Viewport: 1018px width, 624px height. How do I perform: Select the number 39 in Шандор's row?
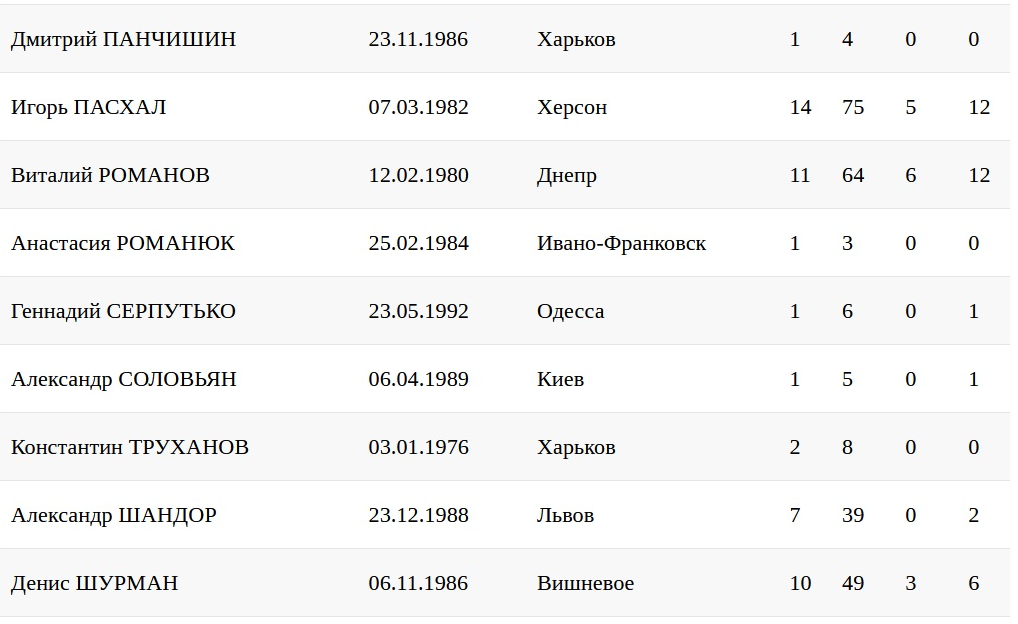click(853, 516)
